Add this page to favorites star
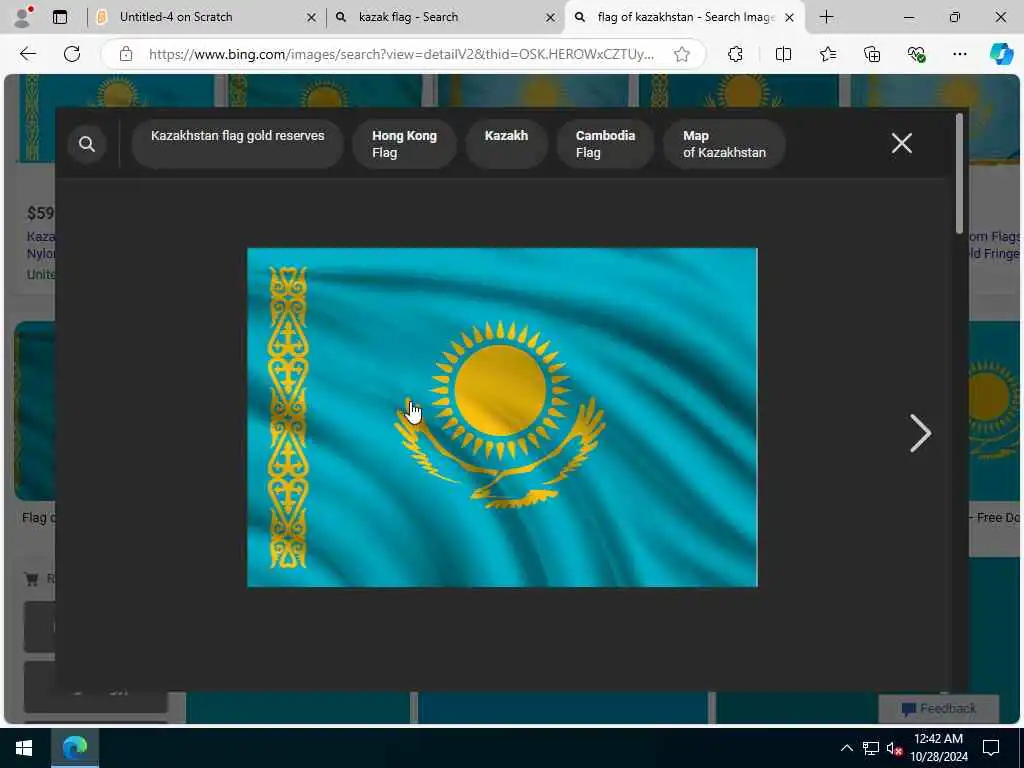This screenshot has height=768, width=1024. coord(682,54)
